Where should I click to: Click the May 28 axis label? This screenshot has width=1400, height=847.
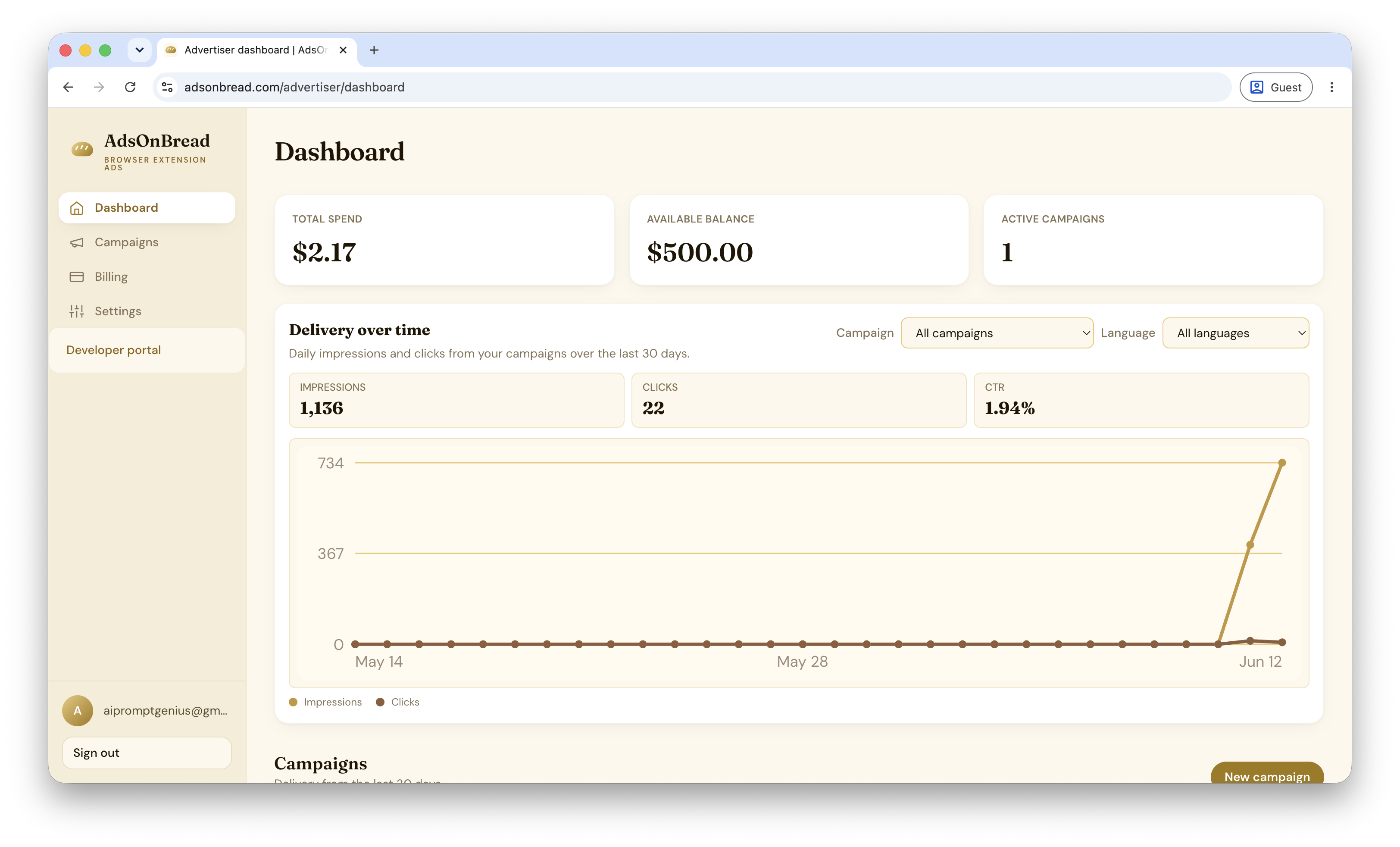(802, 661)
